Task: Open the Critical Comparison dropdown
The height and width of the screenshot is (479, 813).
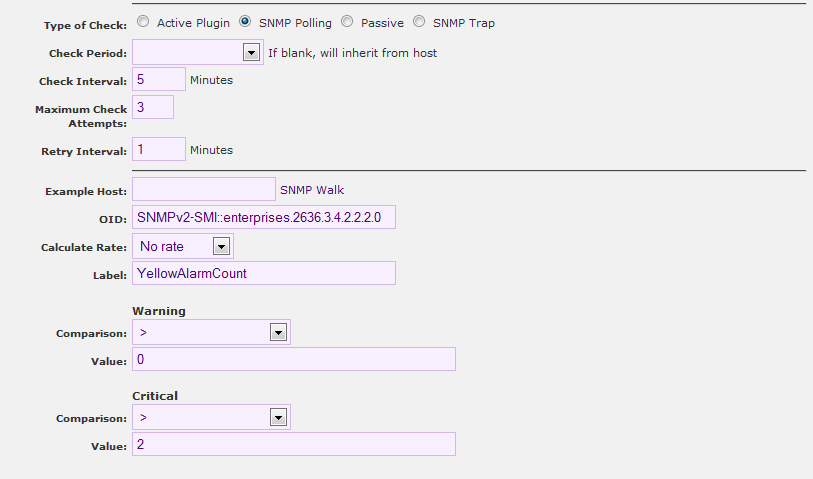Action: pyautogui.click(x=279, y=418)
